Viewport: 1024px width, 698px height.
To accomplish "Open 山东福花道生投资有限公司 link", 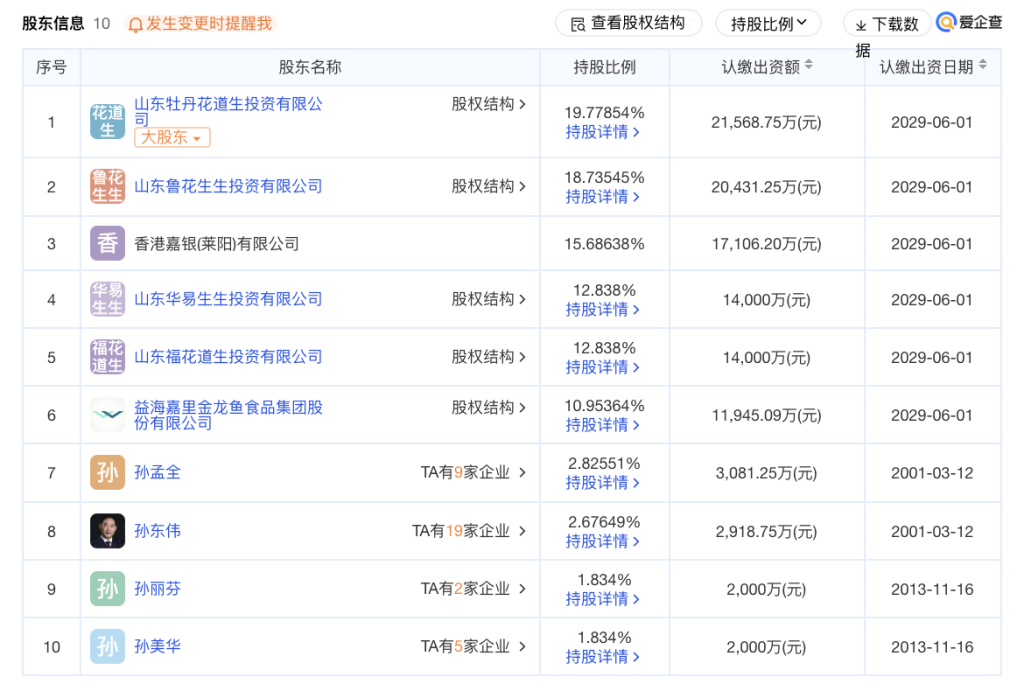I will (228, 357).
